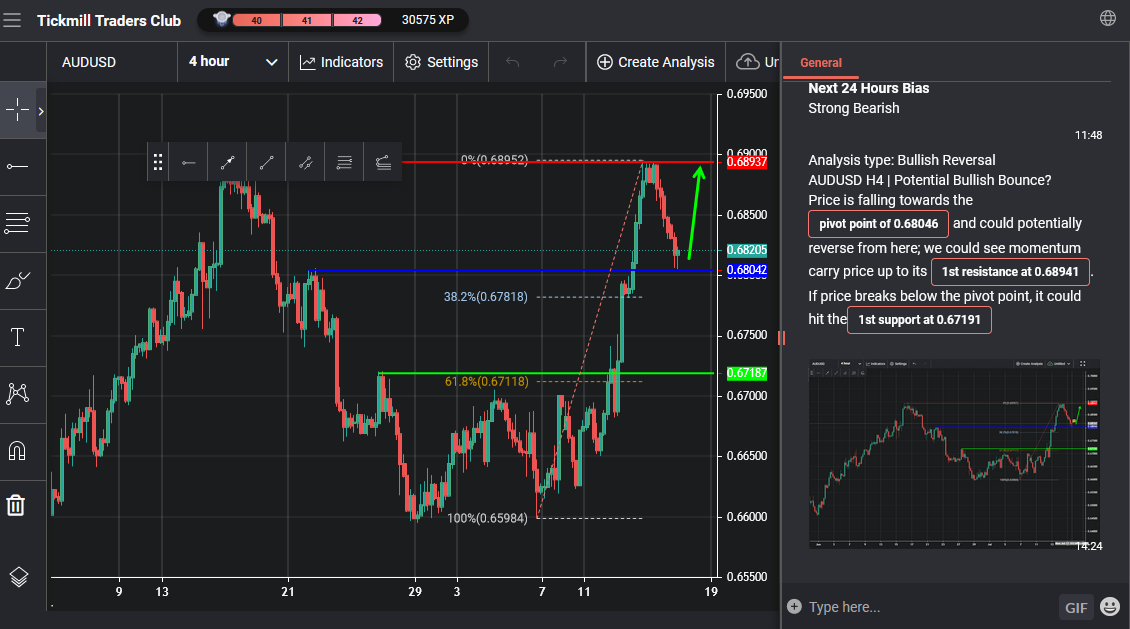Screen dimensions: 1130x629
Task: Open the chart thumbnail in chat
Action: [954, 453]
